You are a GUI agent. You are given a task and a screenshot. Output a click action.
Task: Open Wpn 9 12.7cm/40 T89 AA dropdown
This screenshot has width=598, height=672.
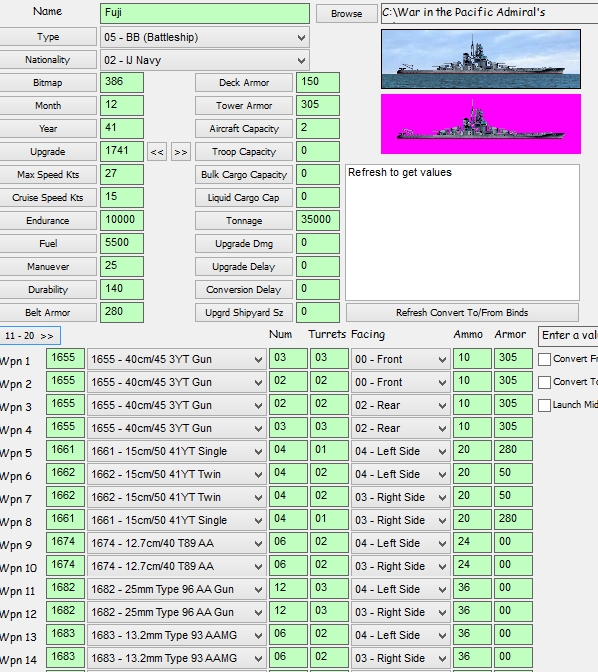pos(177,543)
